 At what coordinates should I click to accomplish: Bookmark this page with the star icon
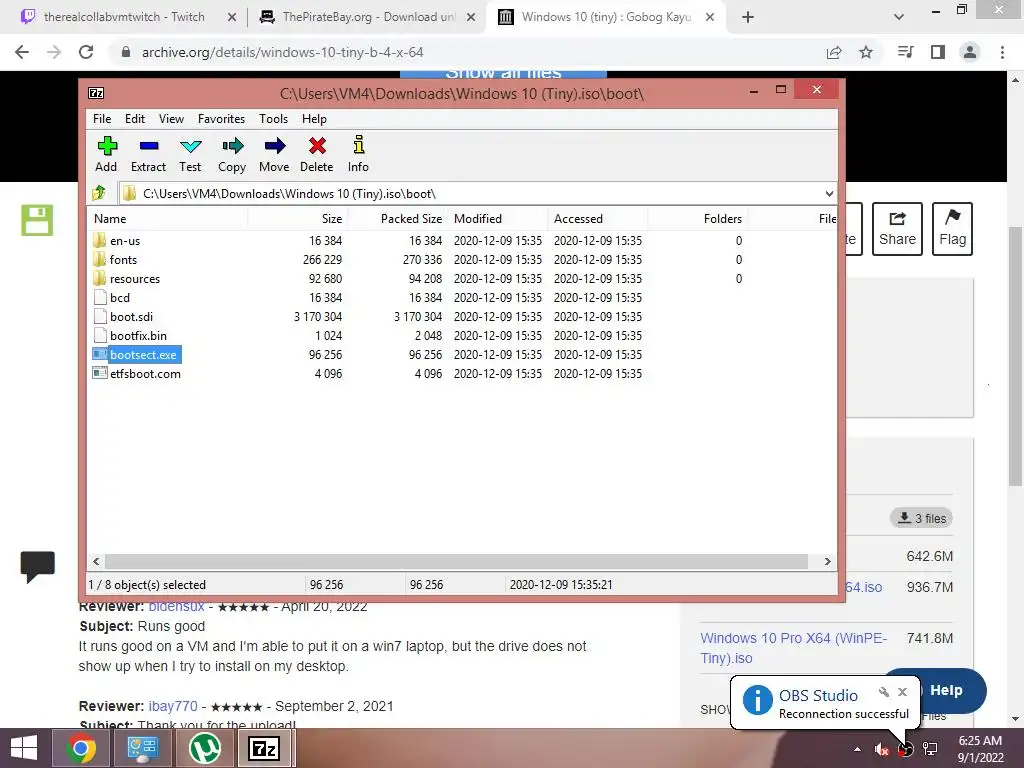866,52
